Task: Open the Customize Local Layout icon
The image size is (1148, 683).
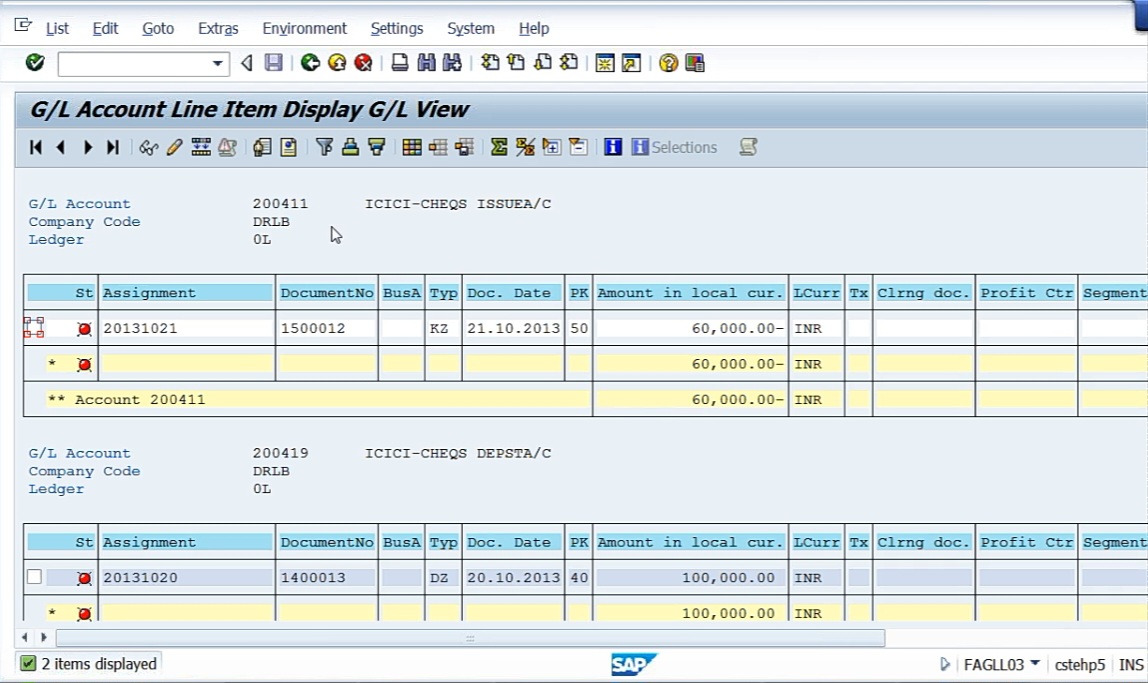Action: [x=695, y=63]
